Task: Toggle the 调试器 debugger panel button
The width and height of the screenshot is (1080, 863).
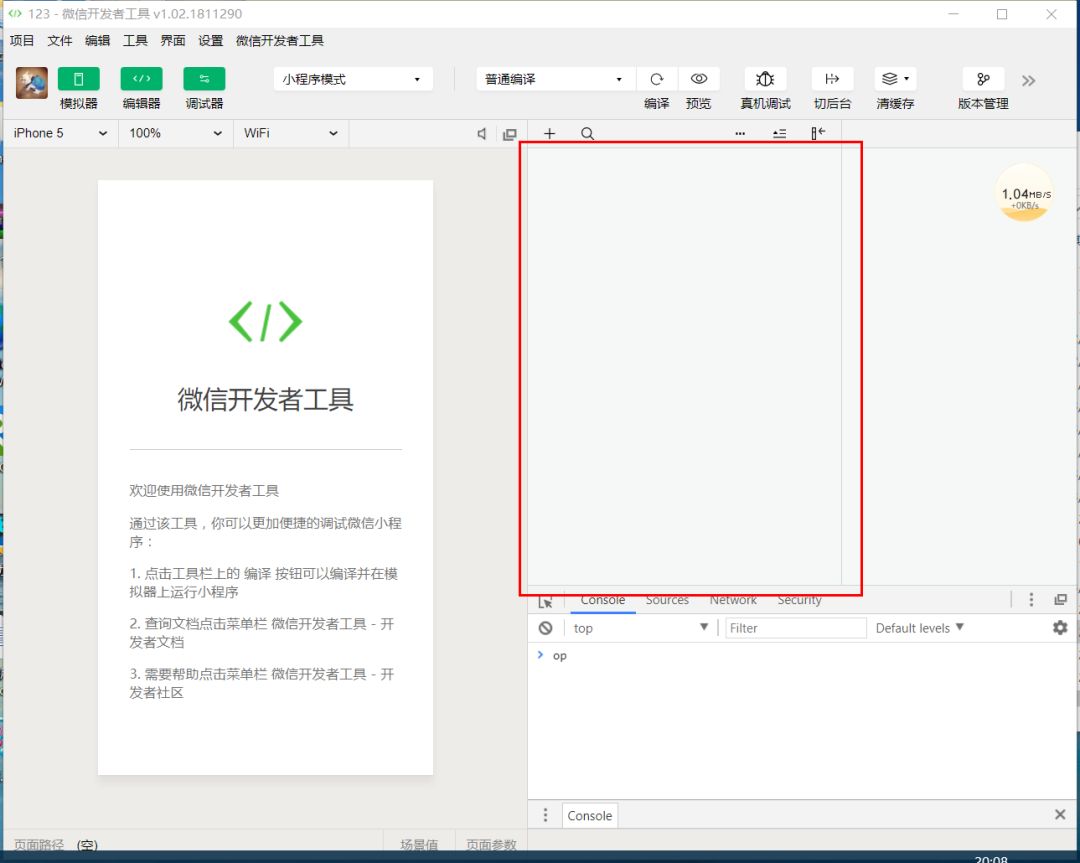Action: 204,79
